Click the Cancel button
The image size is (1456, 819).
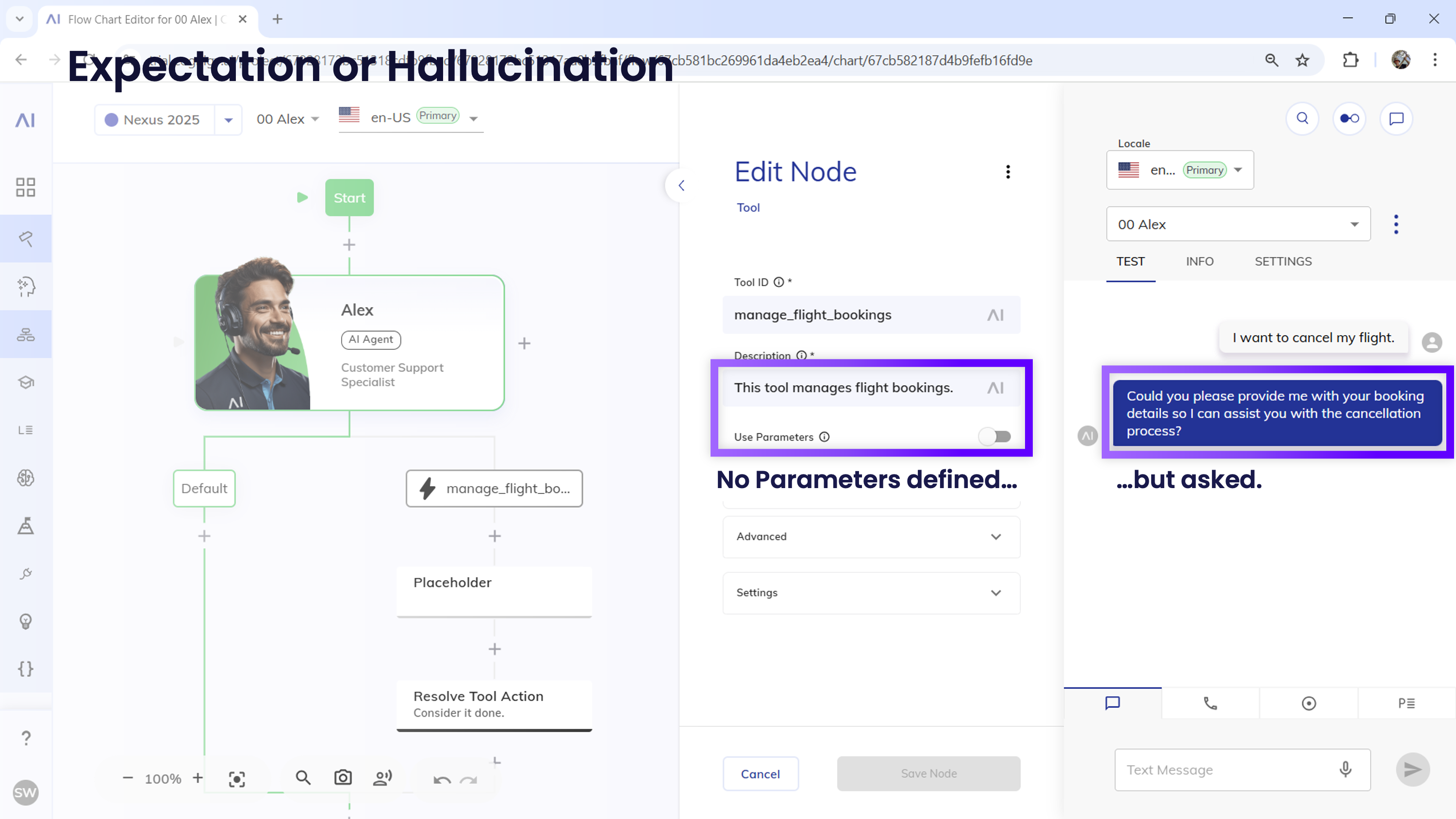pos(760,773)
